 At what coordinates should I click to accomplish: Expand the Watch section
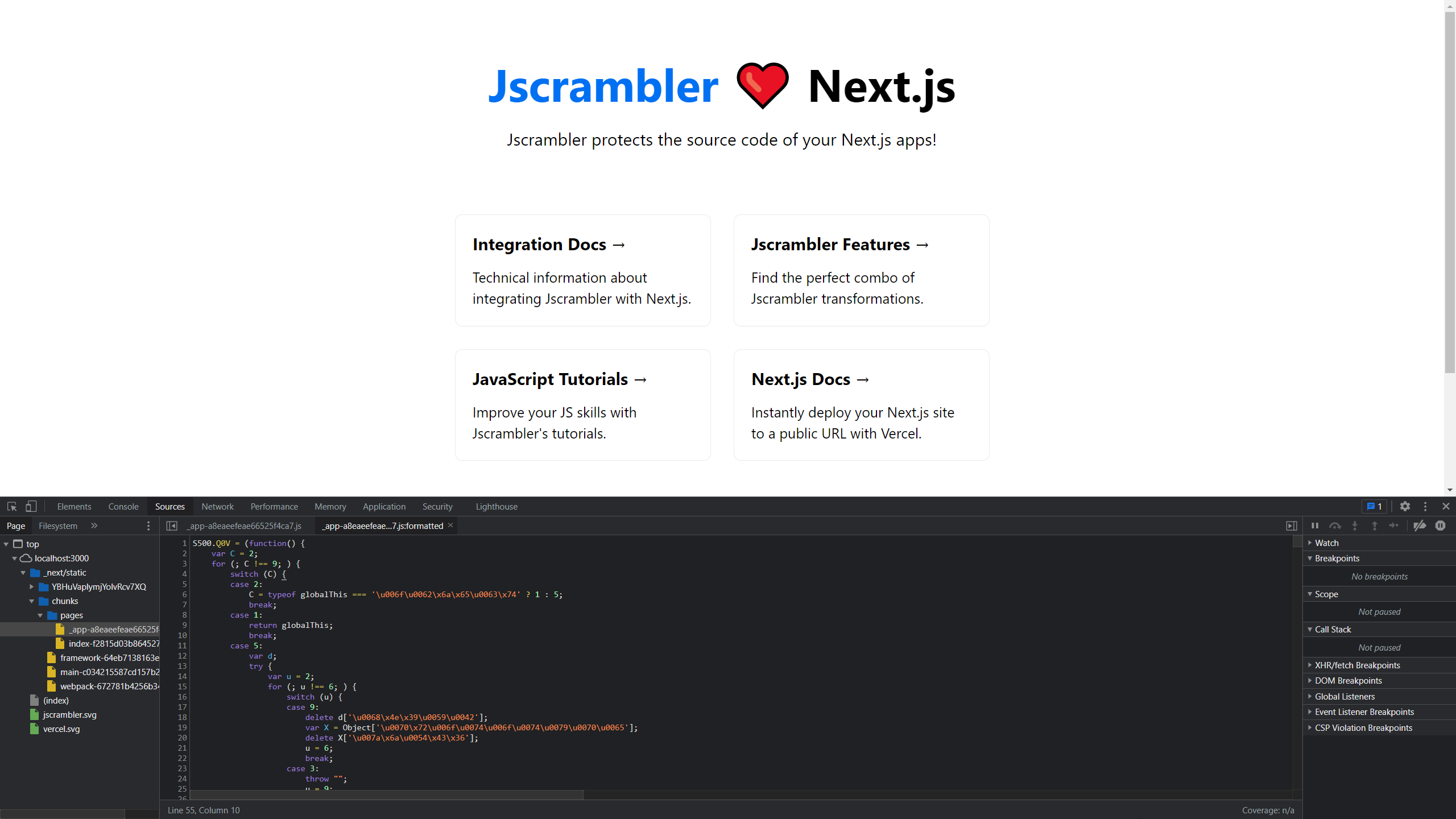tap(1379, 543)
